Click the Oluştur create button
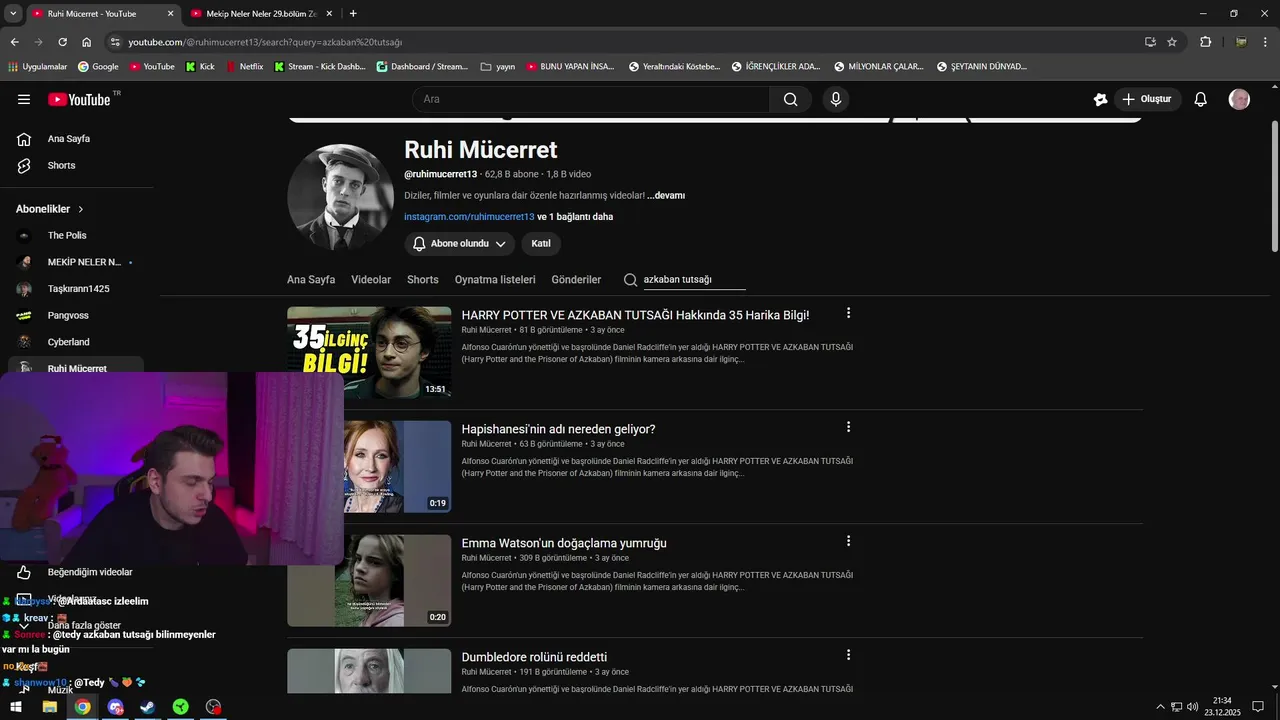Viewport: 1280px width, 720px height. click(1148, 99)
